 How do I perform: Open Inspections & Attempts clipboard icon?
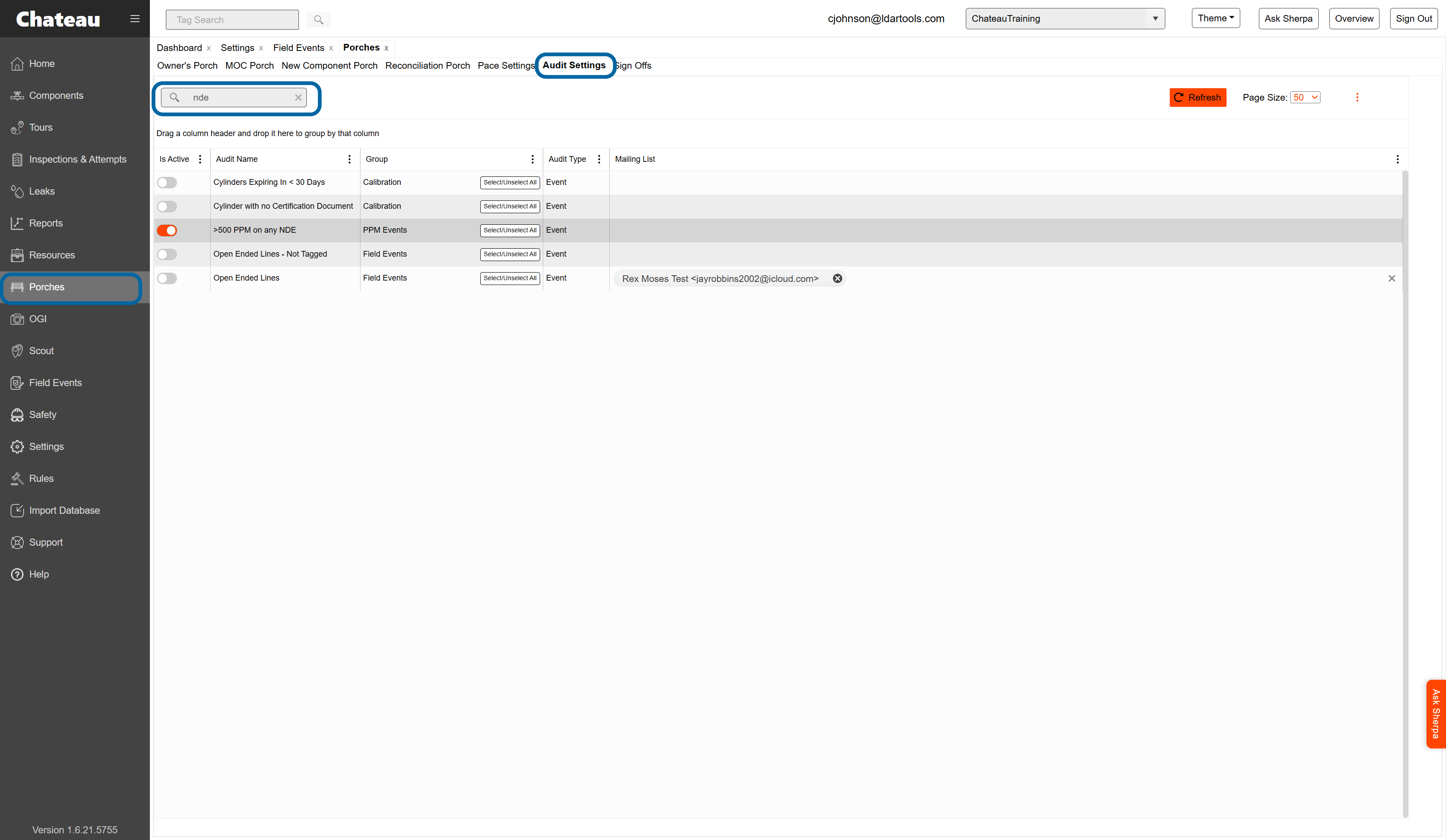(x=17, y=160)
